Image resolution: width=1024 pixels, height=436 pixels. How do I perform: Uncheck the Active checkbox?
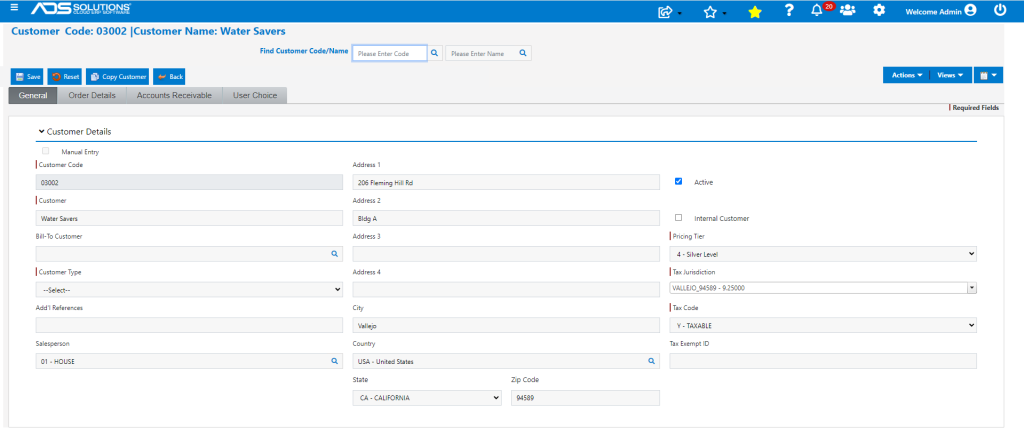pyautogui.click(x=679, y=181)
